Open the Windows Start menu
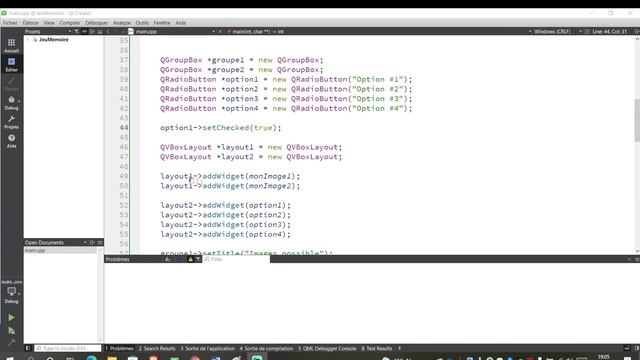 coord(10,358)
